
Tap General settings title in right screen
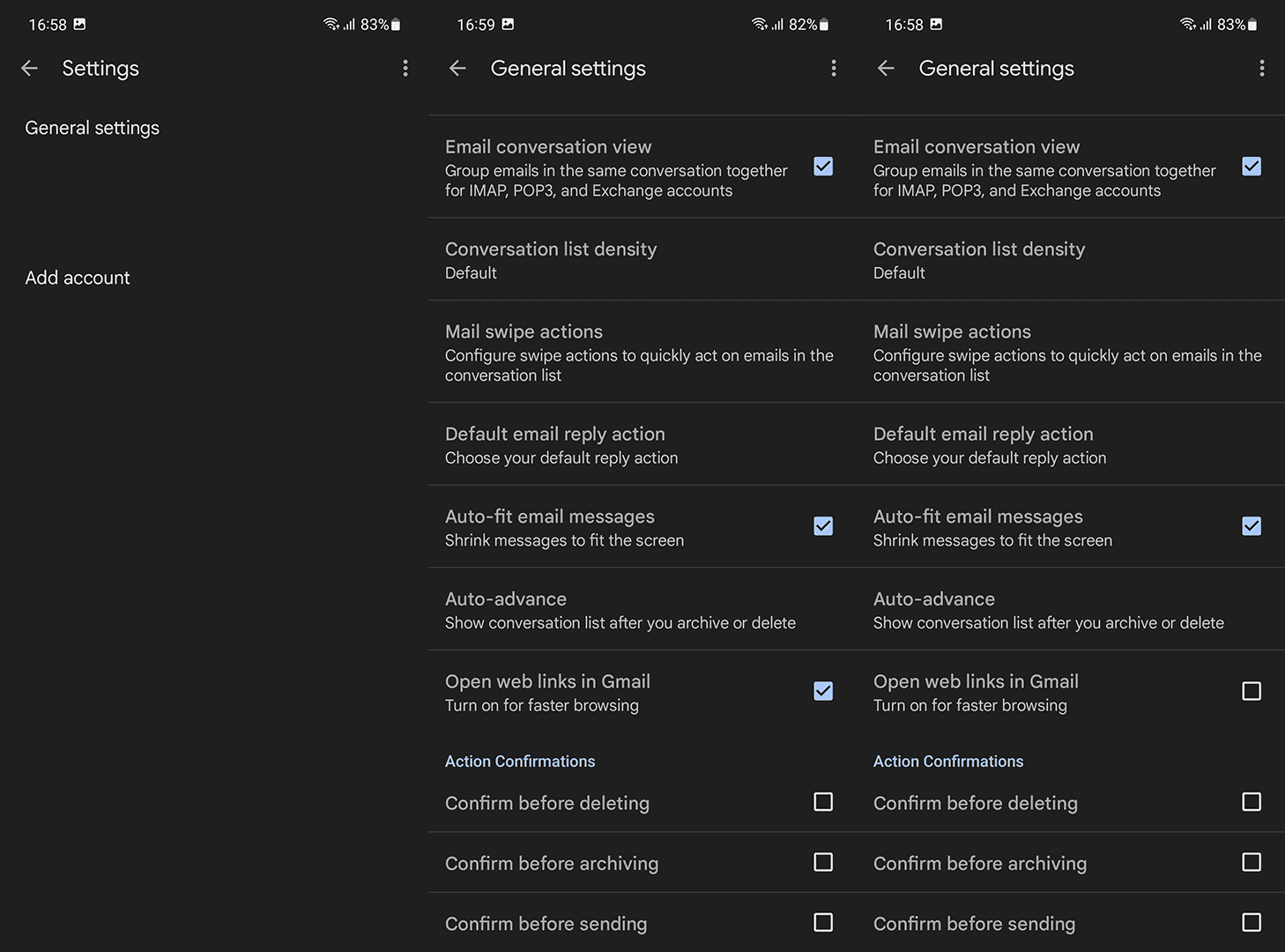(997, 69)
